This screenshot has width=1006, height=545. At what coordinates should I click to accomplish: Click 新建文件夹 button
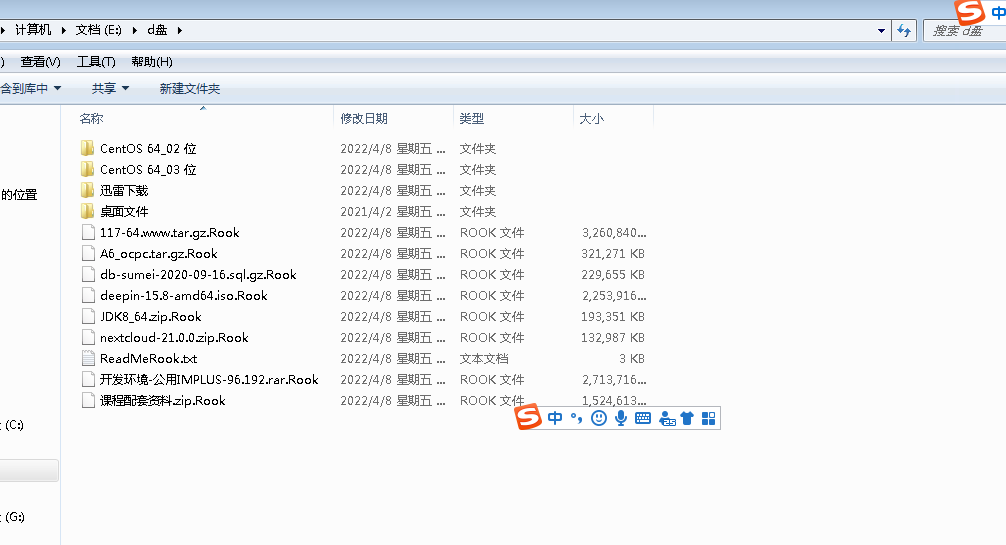[x=190, y=89]
